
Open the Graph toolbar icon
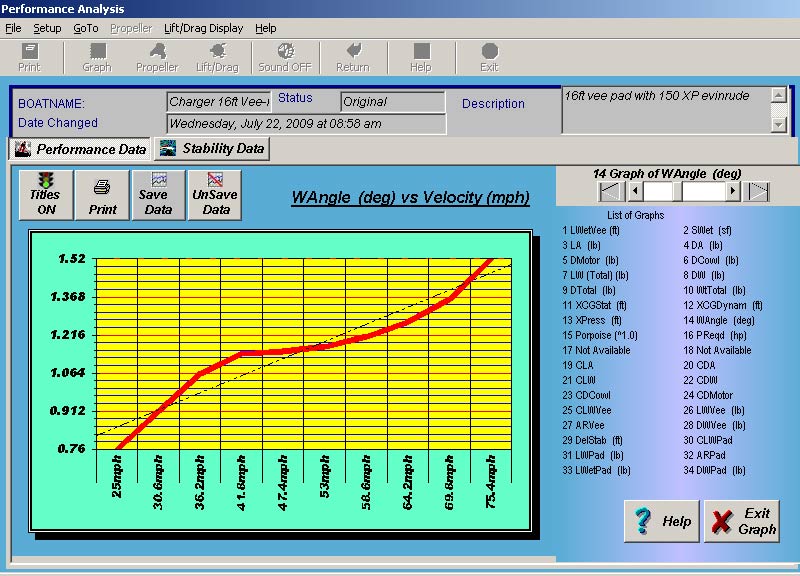97,58
